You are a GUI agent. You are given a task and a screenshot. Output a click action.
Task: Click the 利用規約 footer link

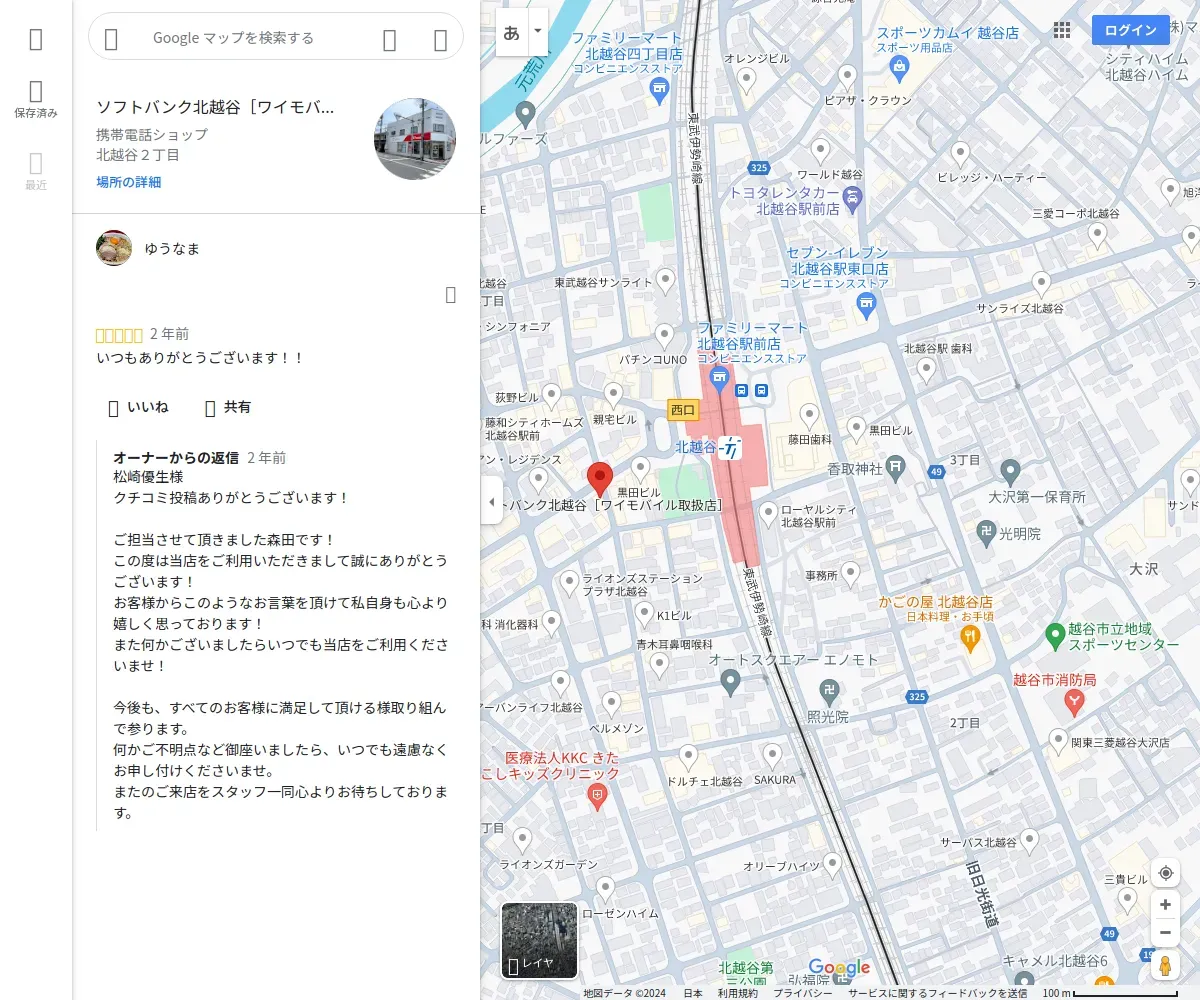click(x=737, y=993)
